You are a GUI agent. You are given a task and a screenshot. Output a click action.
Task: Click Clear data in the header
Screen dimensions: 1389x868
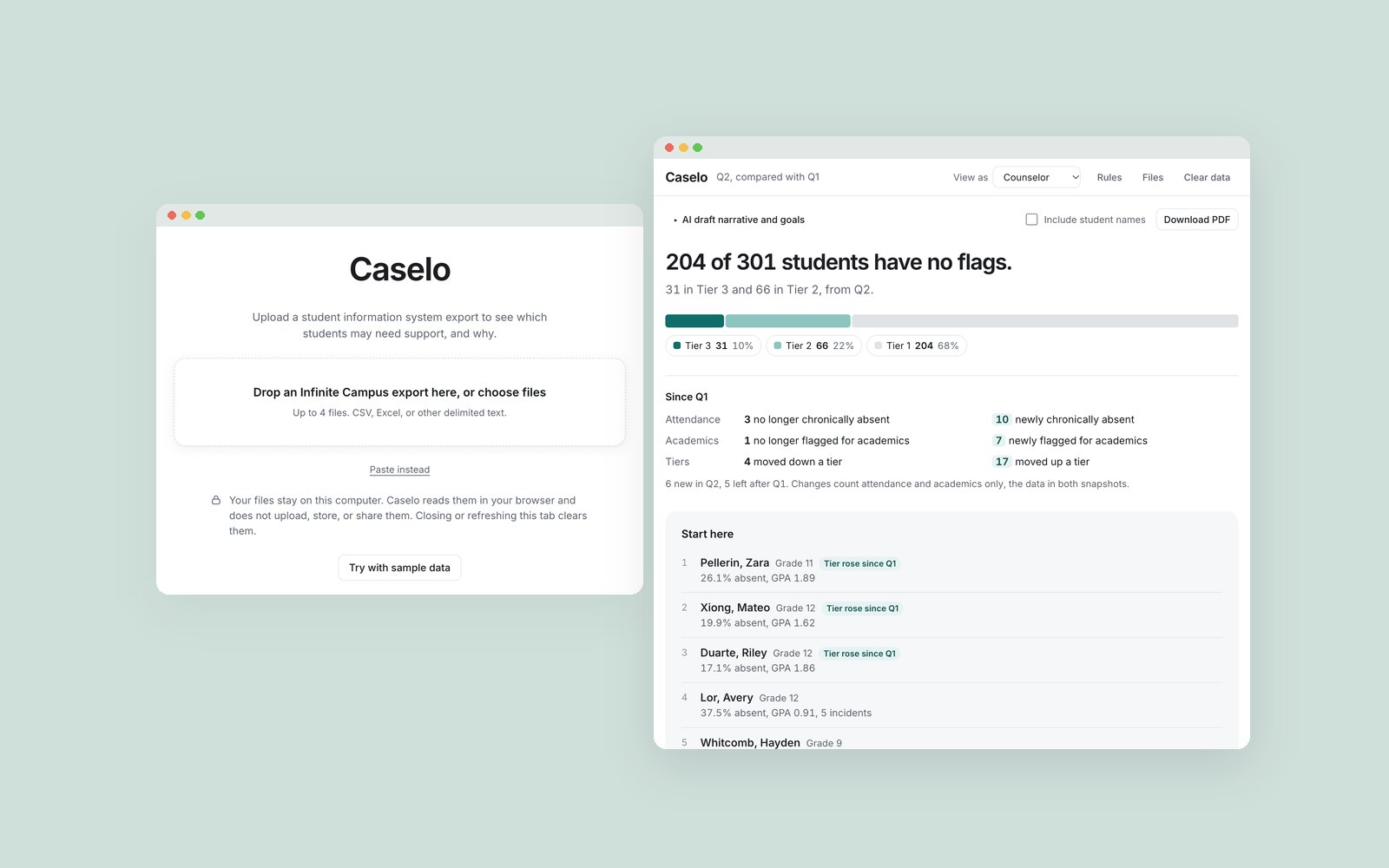pos(1207,177)
